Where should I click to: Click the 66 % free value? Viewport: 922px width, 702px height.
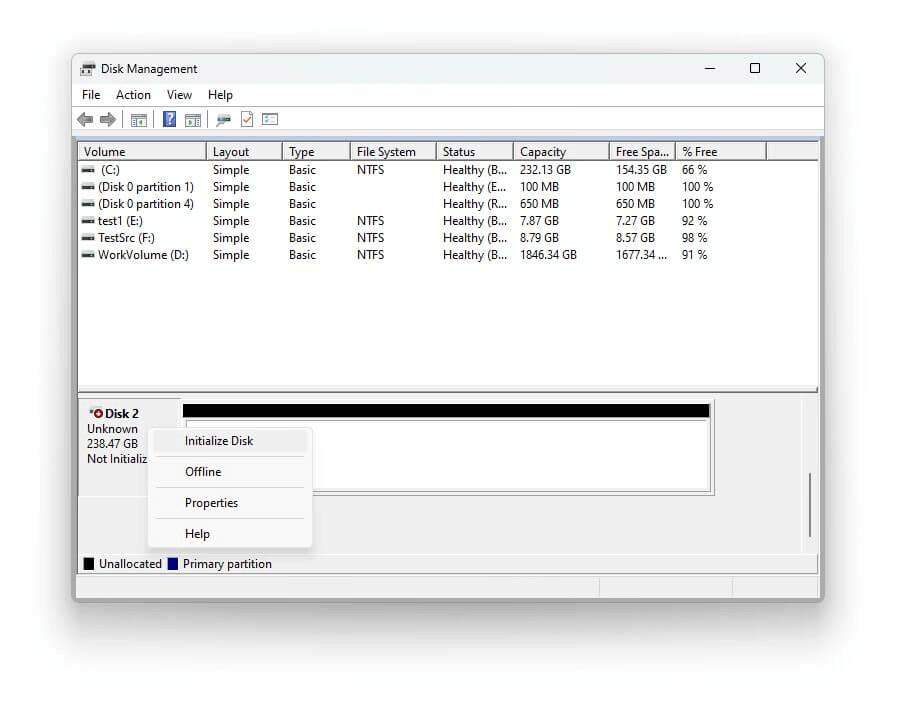coord(694,170)
